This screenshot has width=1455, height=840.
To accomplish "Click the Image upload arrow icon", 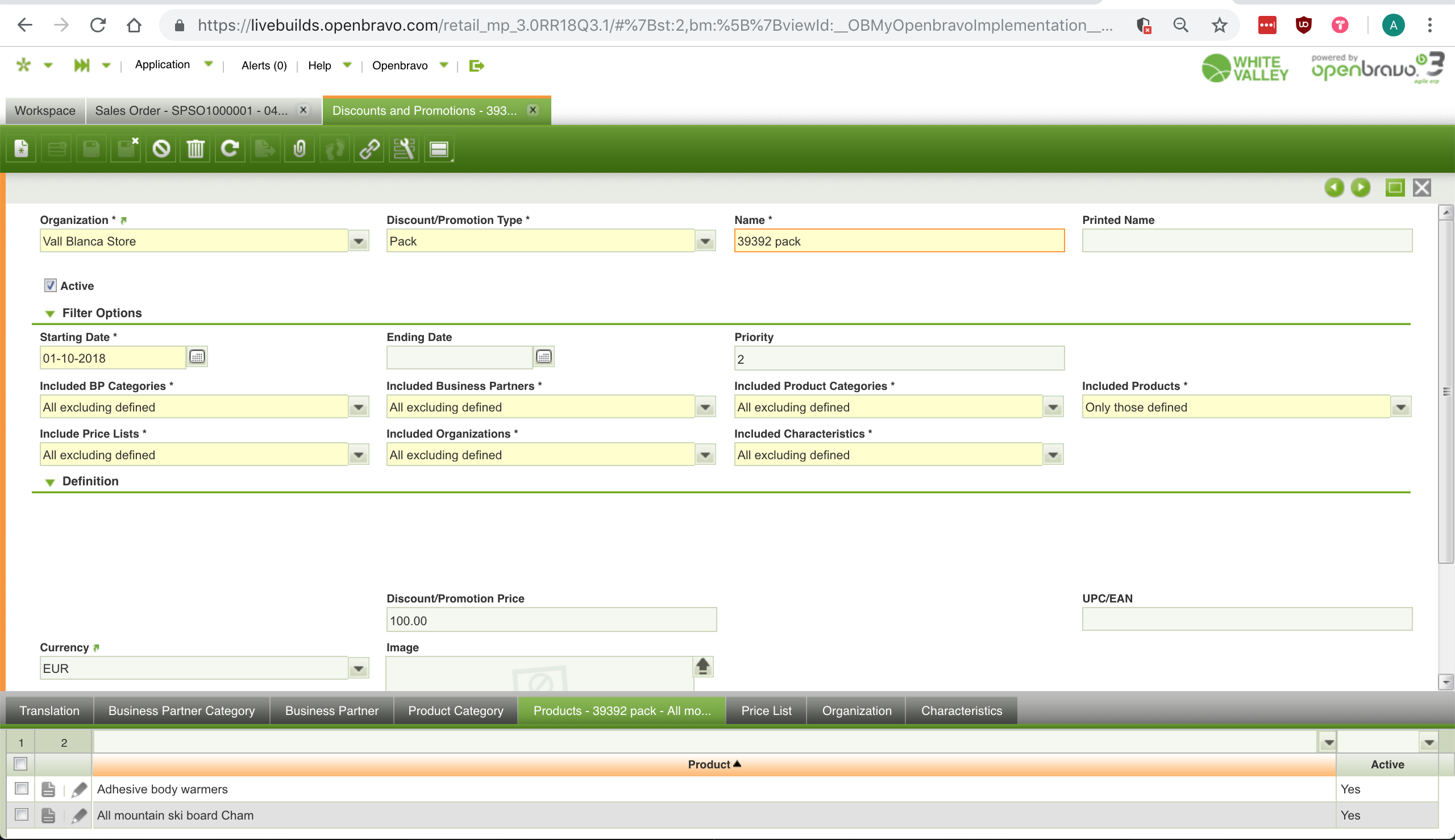I will [702, 666].
